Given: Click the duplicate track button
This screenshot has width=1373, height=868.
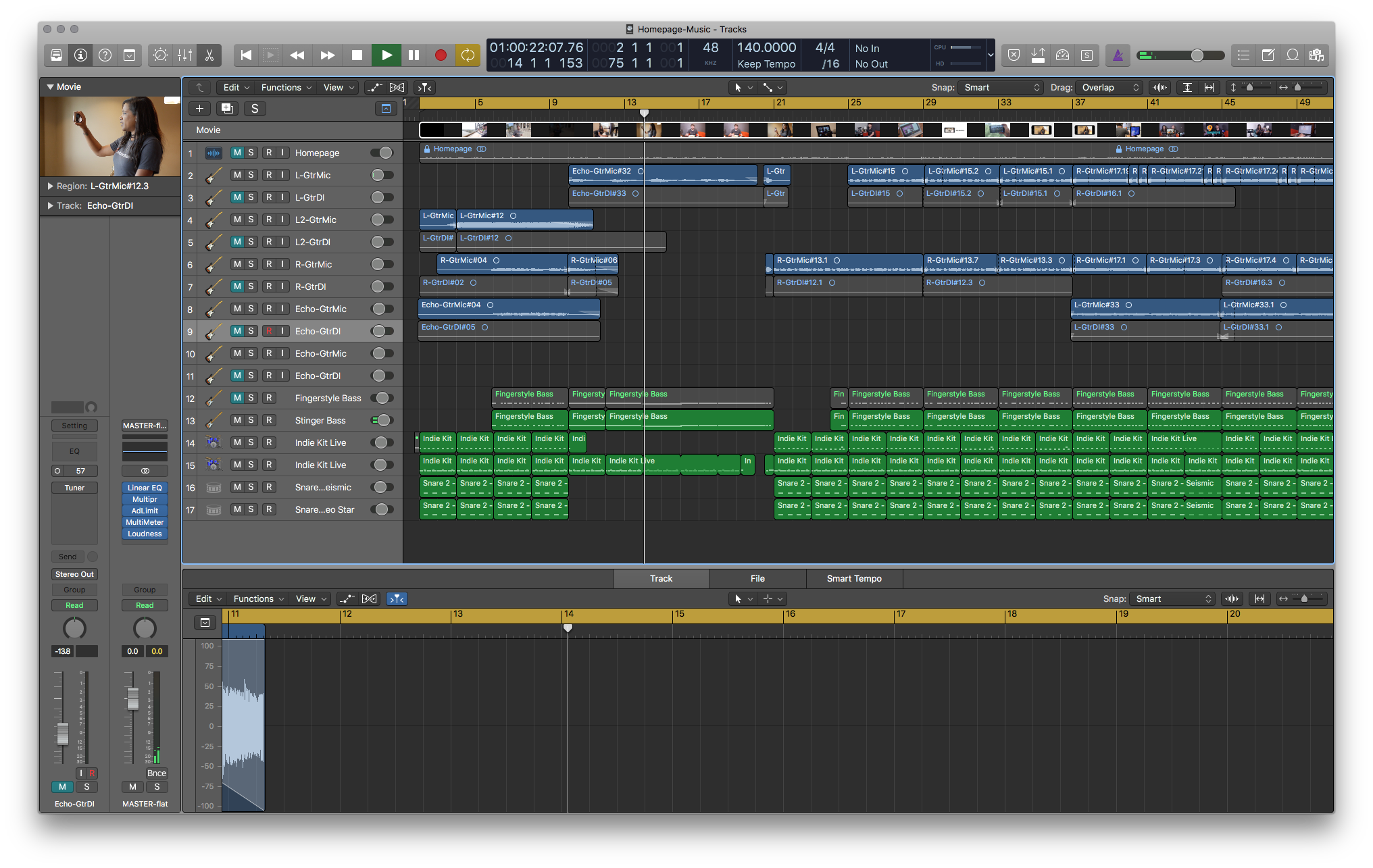Looking at the screenshot, I should tap(227, 109).
